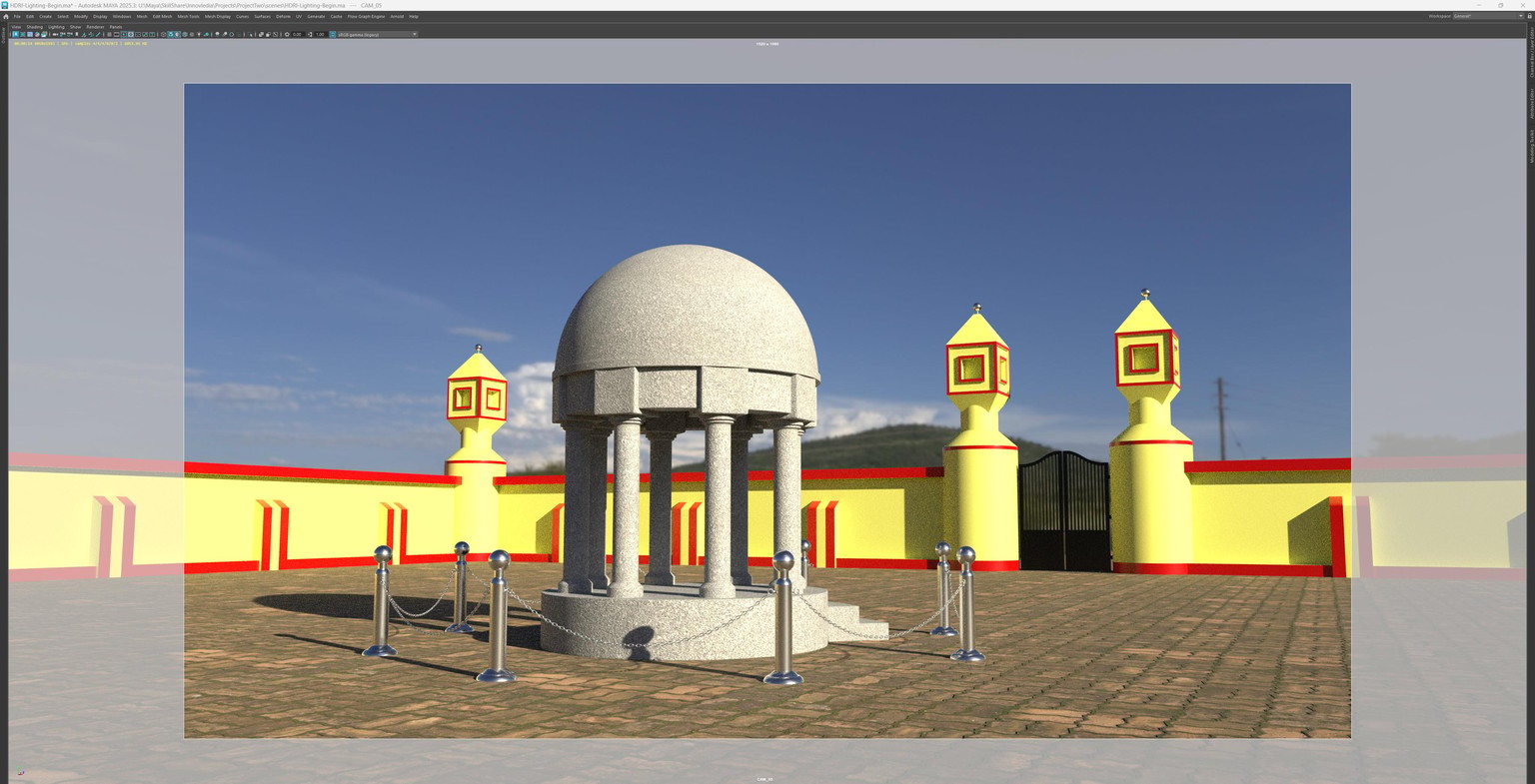The height and width of the screenshot is (784, 1535).
Task: Open the Generate menu
Action: [x=316, y=16]
